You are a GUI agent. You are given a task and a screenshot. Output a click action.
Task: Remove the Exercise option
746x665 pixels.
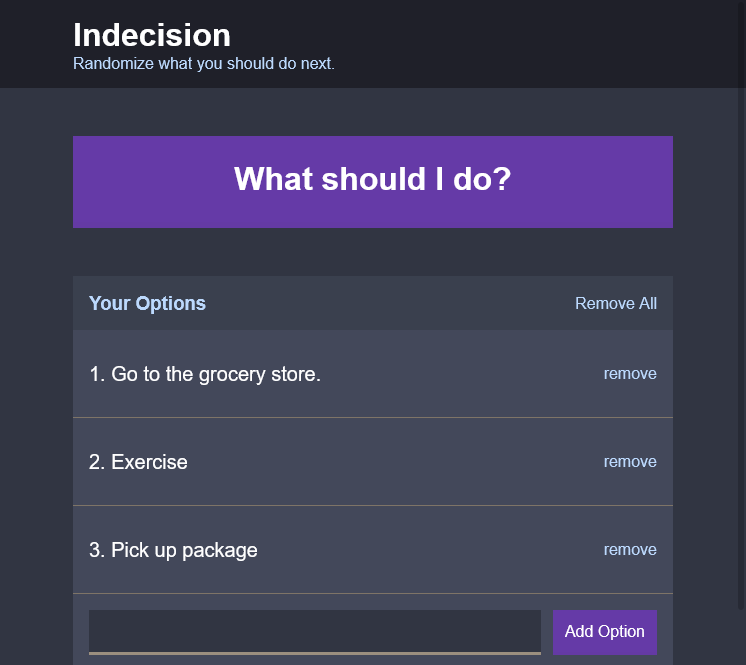(x=630, y=461)
